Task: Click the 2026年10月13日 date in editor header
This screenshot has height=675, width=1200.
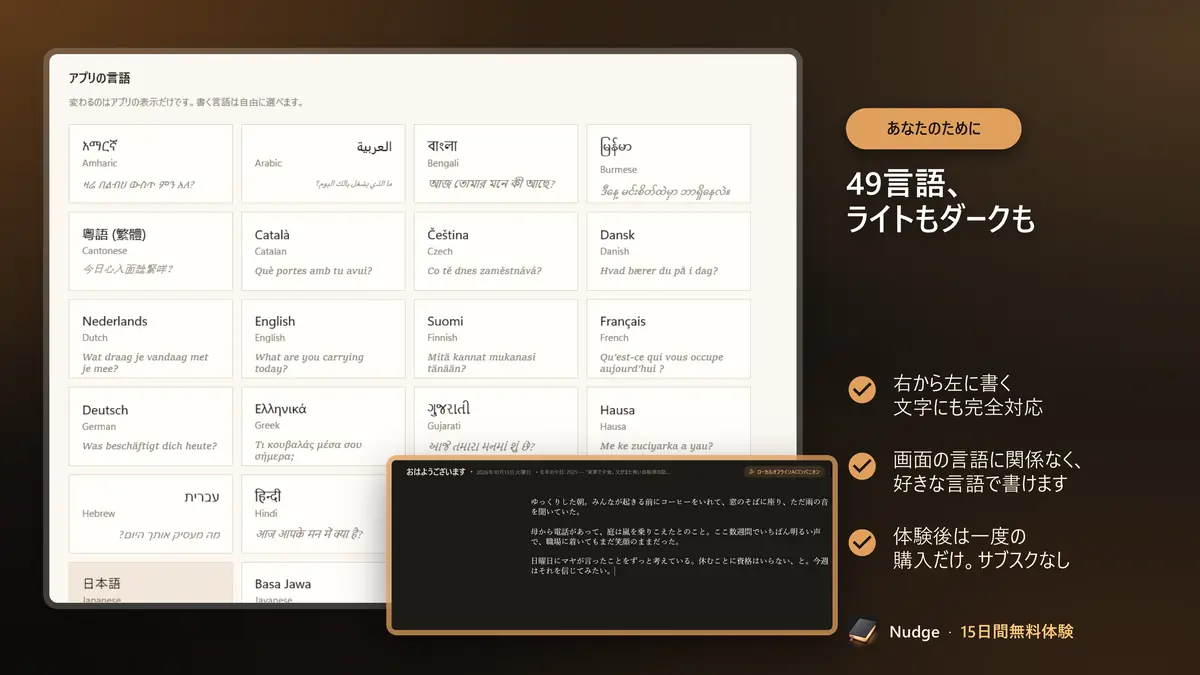Action: (x=503, y=471)
